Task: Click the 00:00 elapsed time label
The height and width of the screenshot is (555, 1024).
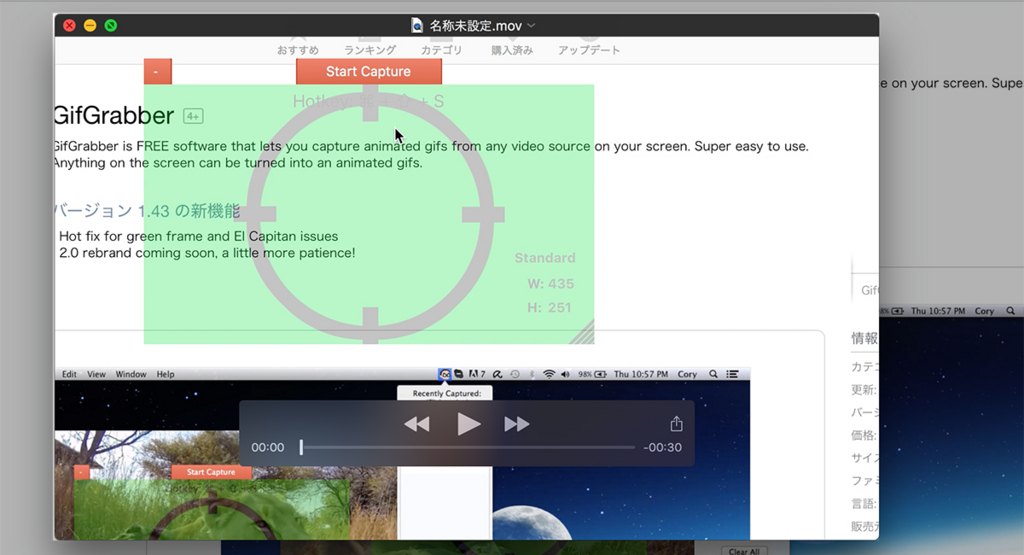Action: click(x=268, y=447)
